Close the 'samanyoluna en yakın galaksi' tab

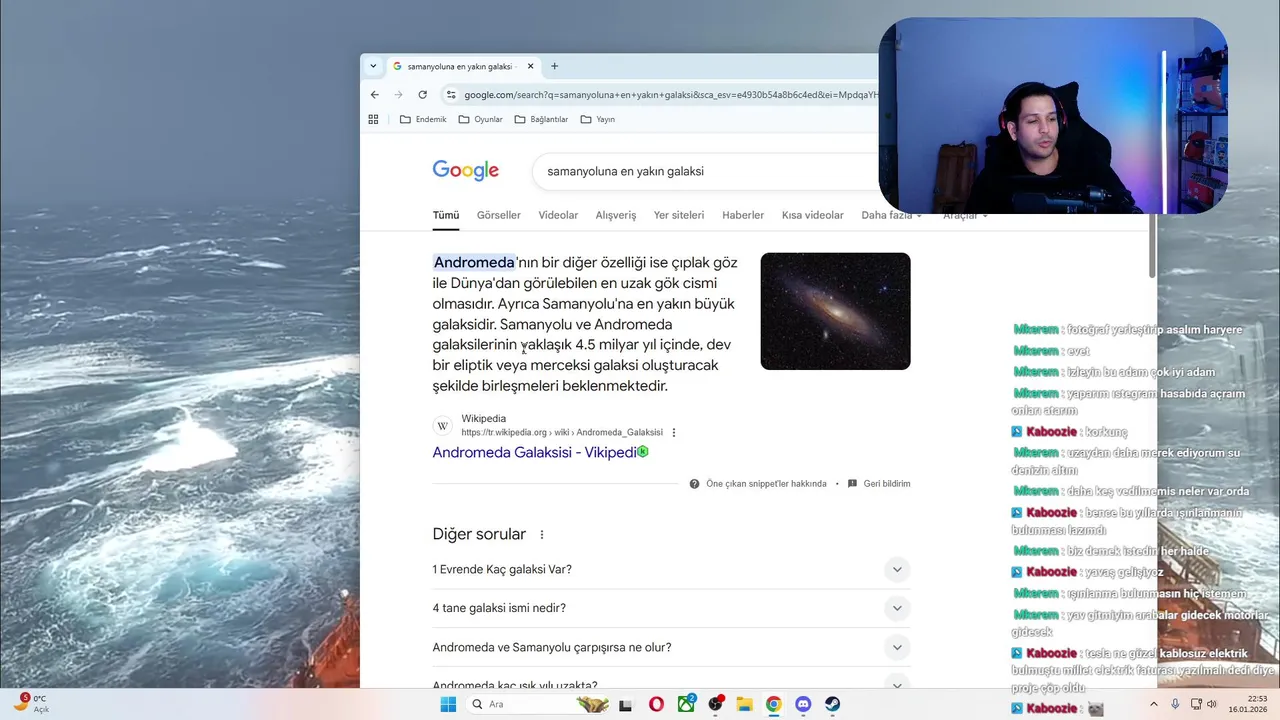click(x=528, y=66)
